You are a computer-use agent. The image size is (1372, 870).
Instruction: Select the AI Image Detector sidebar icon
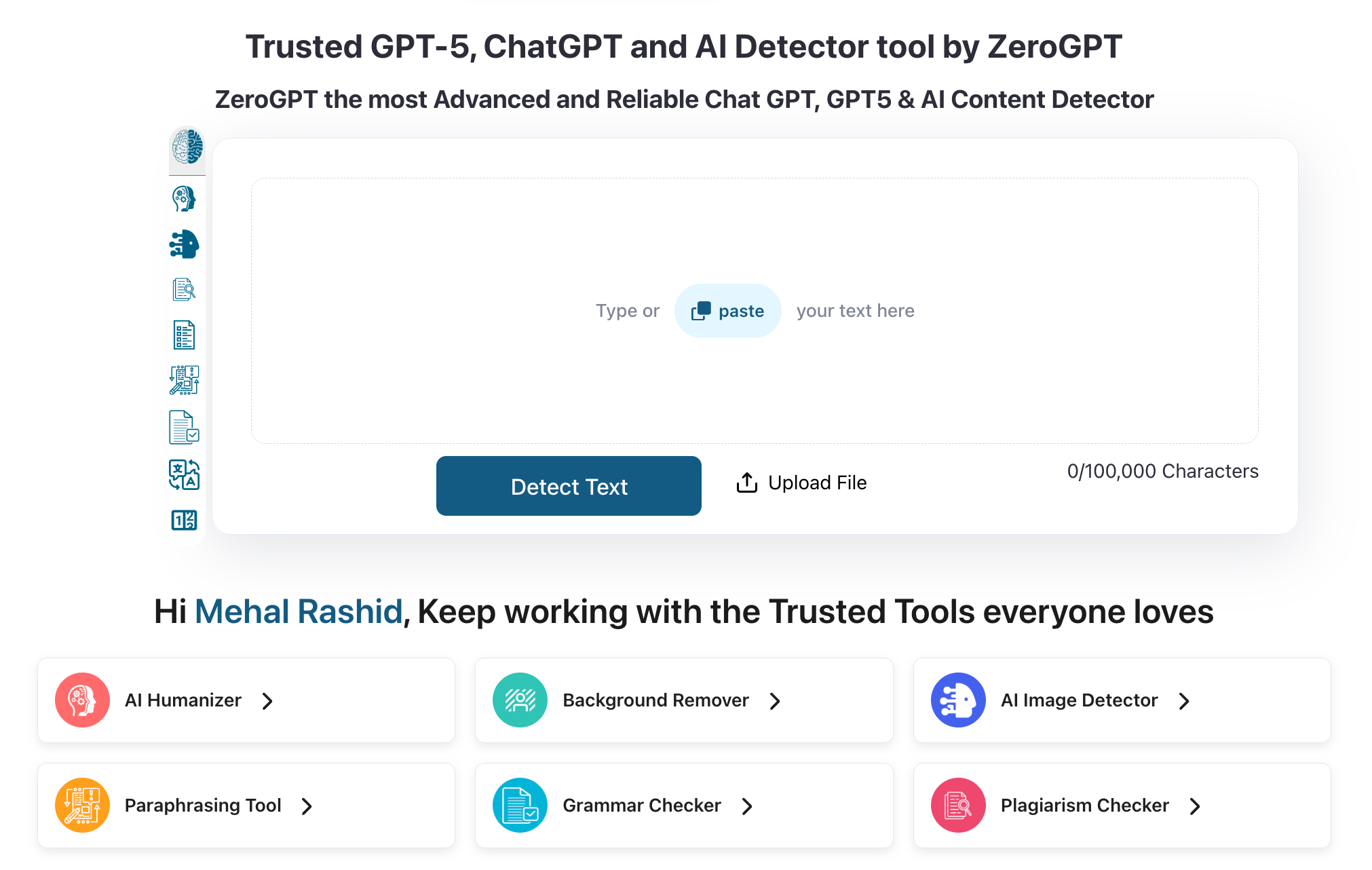[x=185, y=245]
